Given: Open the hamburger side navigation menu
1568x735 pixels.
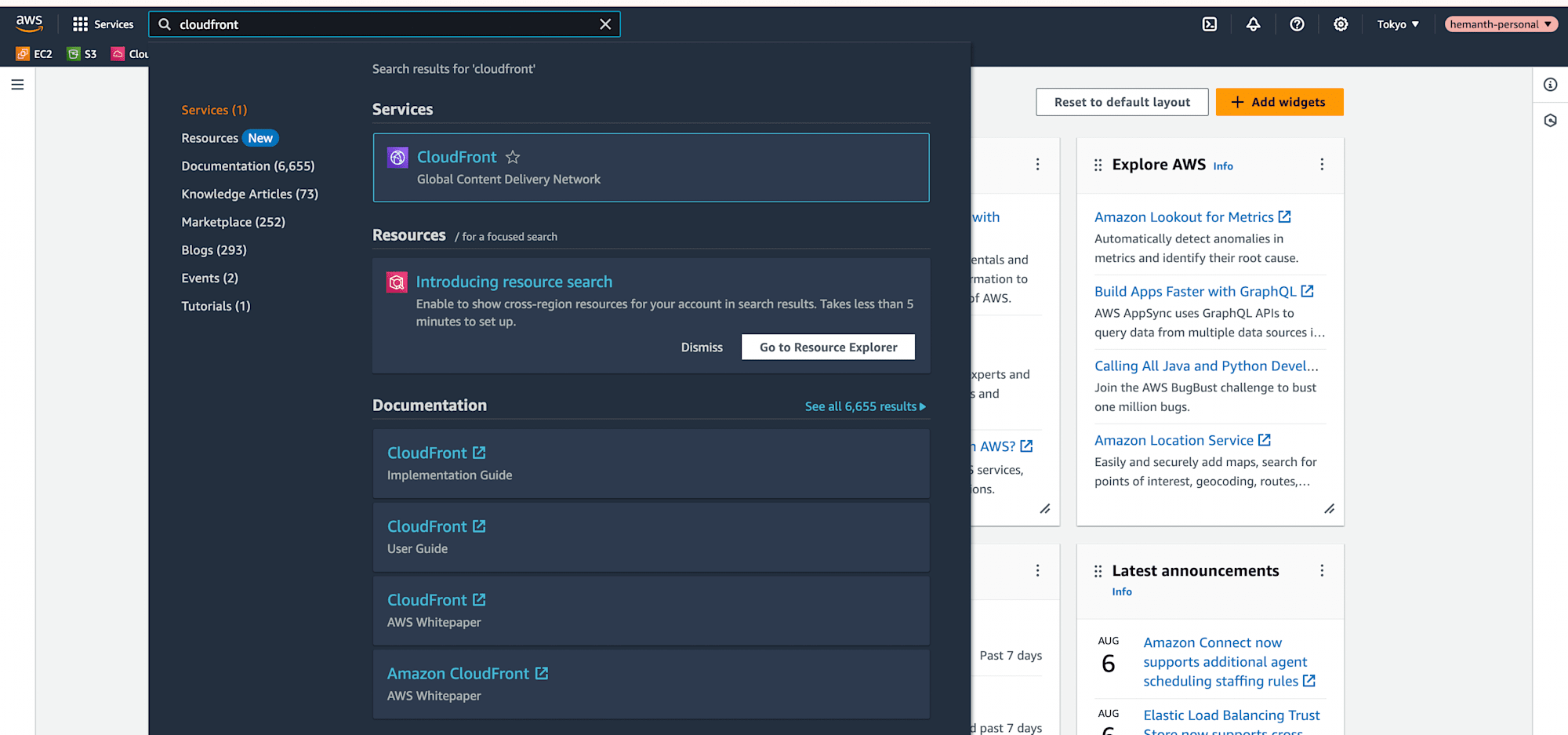Looking at the screenshot, I should (x=17, y=85).
